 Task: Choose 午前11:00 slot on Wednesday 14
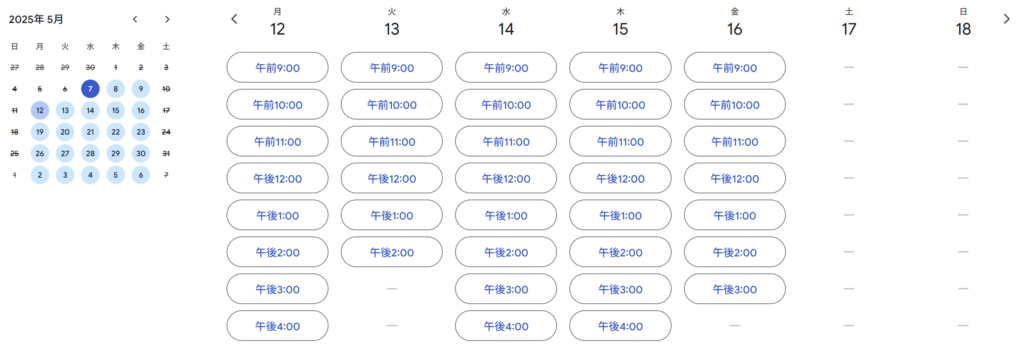[x=506, y=141]
